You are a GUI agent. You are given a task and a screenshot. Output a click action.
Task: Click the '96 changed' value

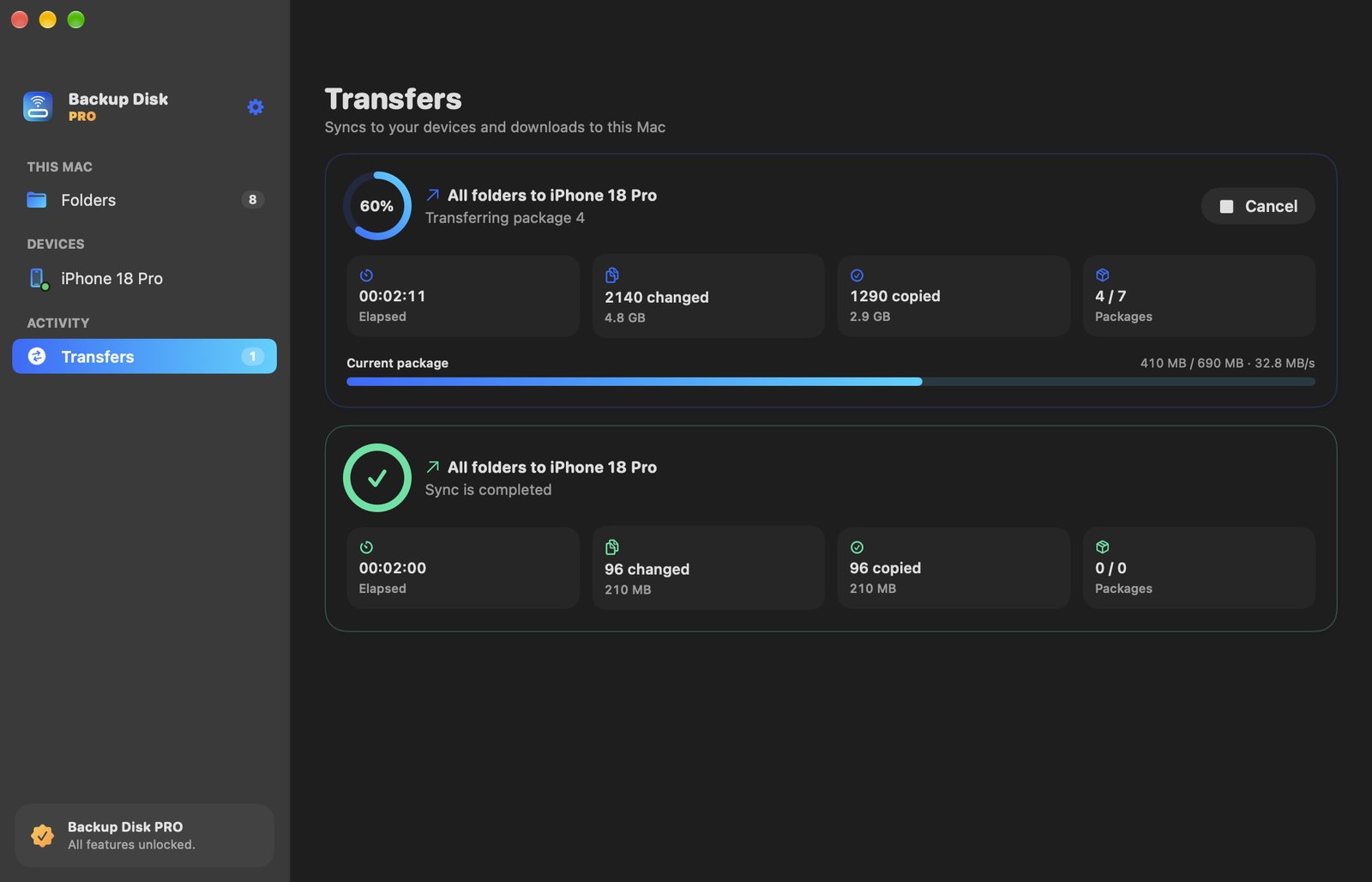pyautogui.click(x=647, y=570)
